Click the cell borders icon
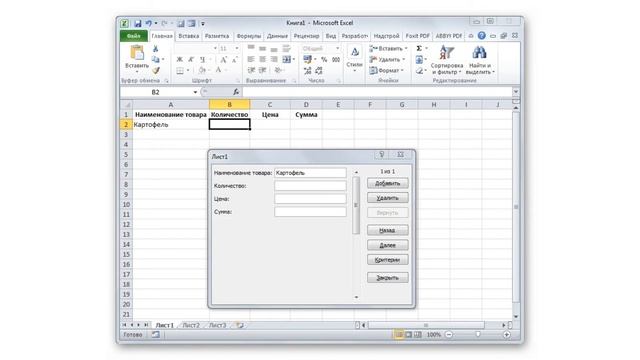The image size is (640, 360). pyautogui.click(x=180, y=71)
